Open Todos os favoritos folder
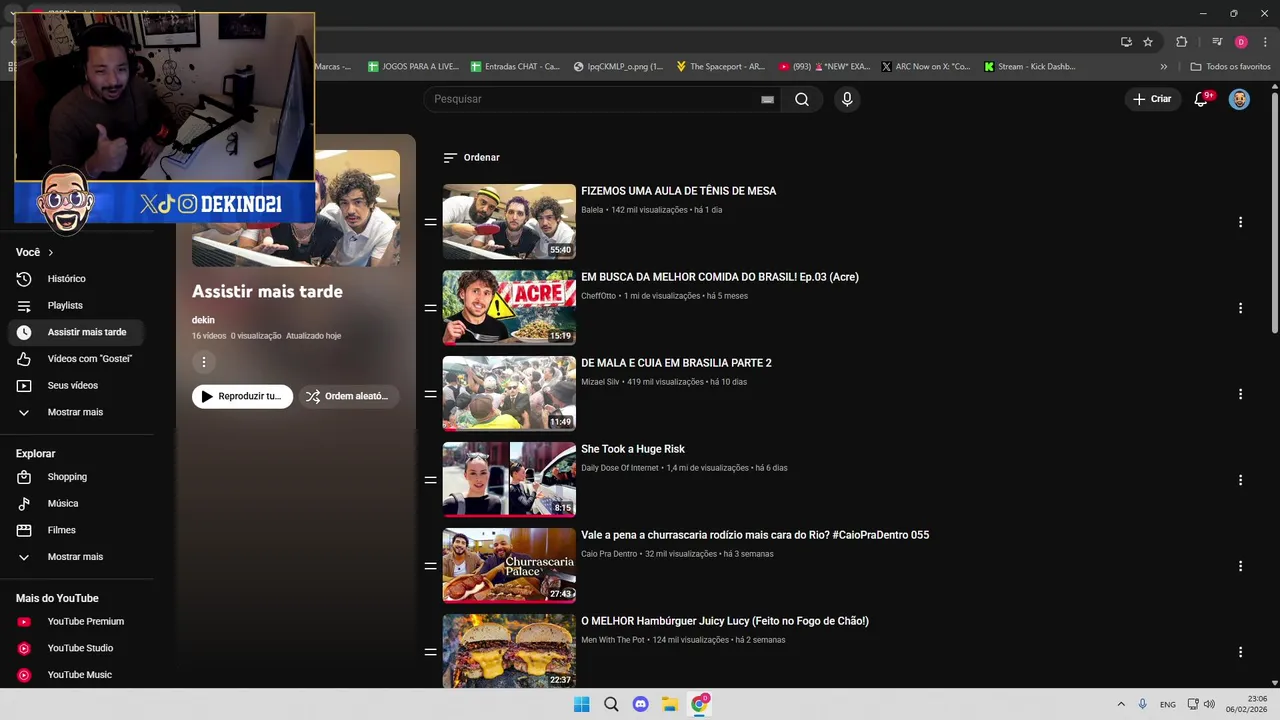1280x720 pixels. tap(1230, 67)
